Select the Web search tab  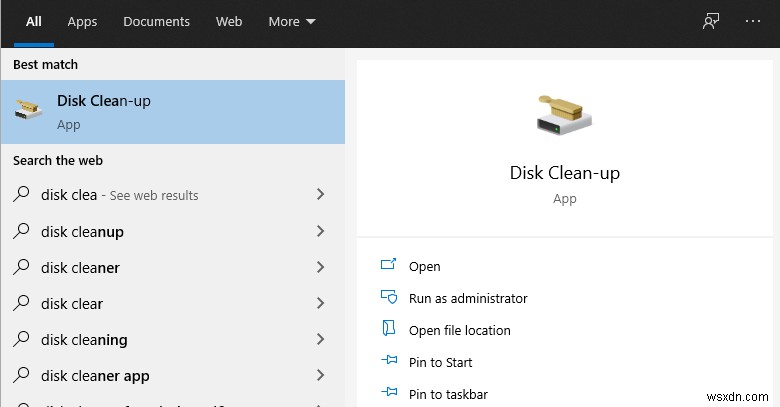pos(229,21)
